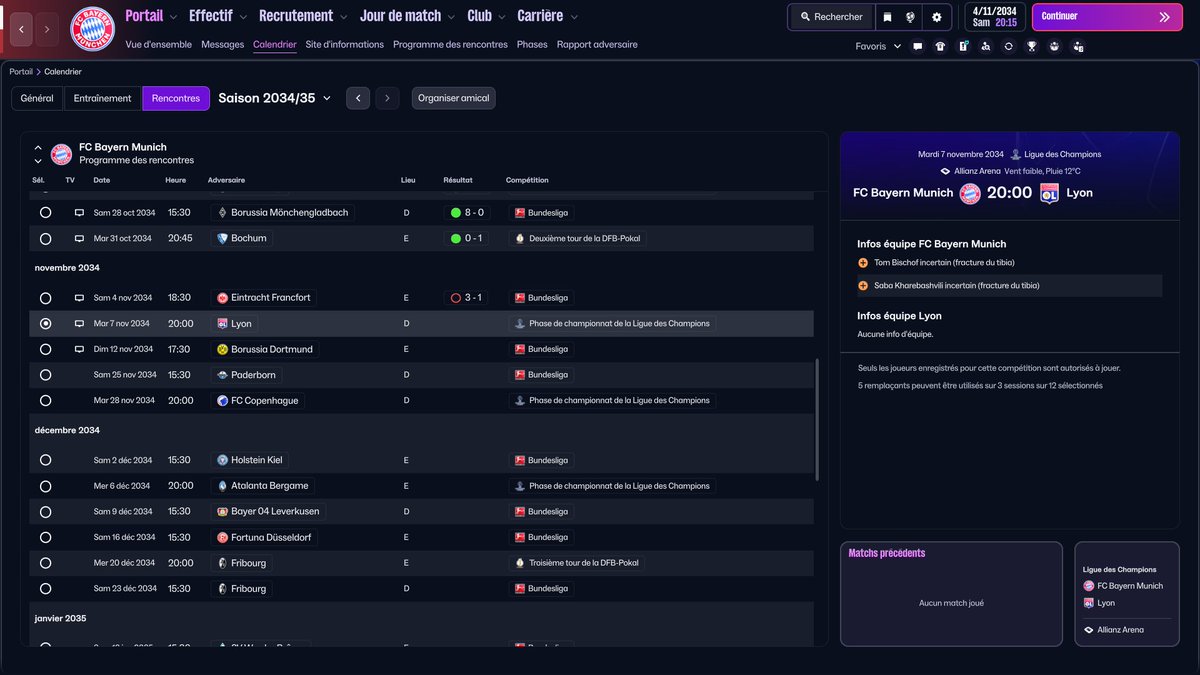
Task: Open the Rapport adversaire tab
Action: pyautogui.click(x=597, y=45)
